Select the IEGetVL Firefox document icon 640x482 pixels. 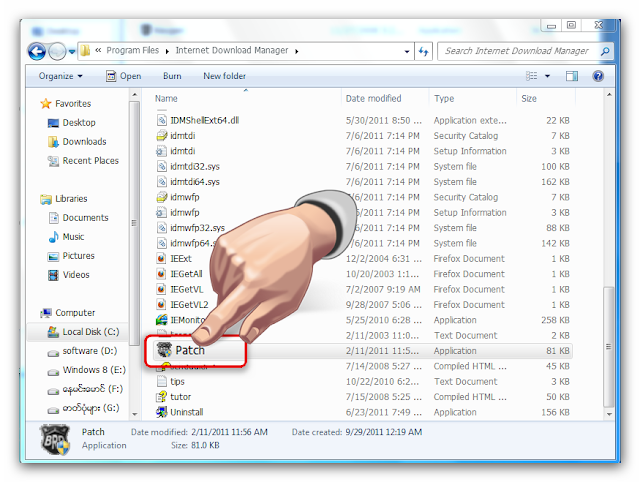pos(161,289)
